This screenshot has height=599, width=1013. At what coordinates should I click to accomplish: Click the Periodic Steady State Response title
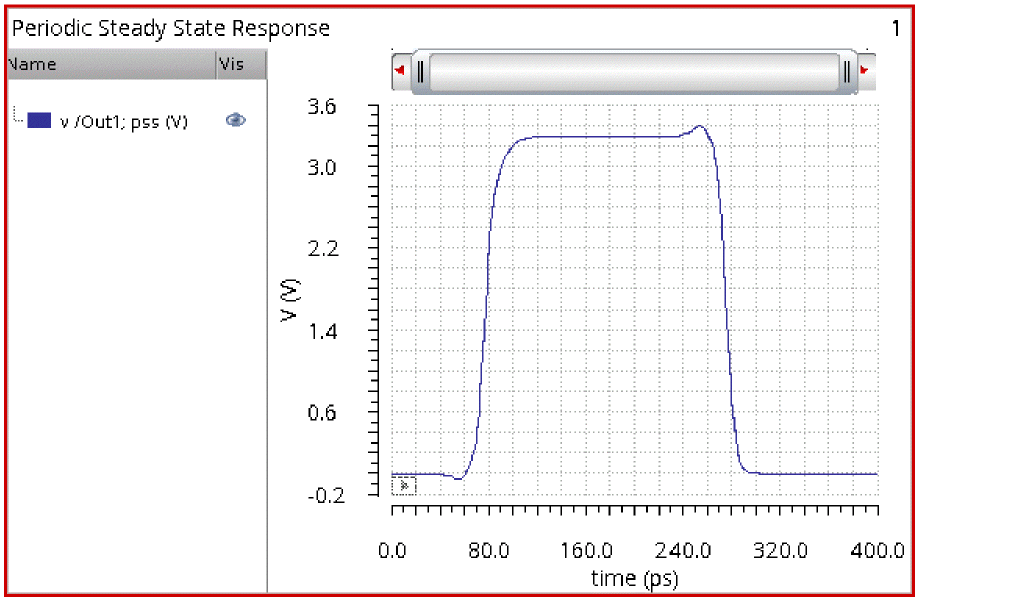point(171,28)
